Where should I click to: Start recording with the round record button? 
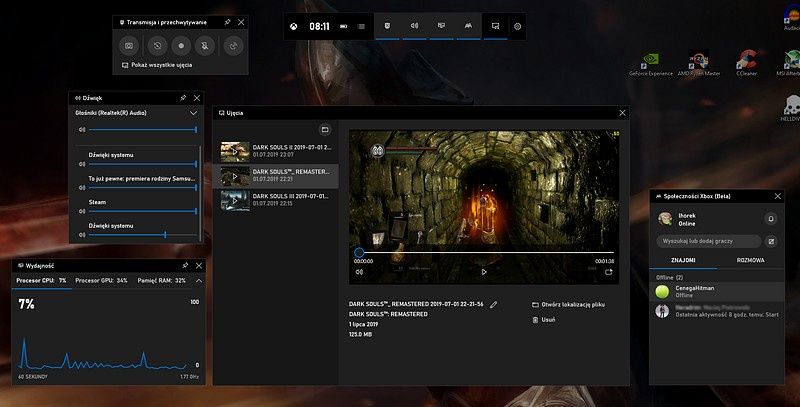pos(181,46)
